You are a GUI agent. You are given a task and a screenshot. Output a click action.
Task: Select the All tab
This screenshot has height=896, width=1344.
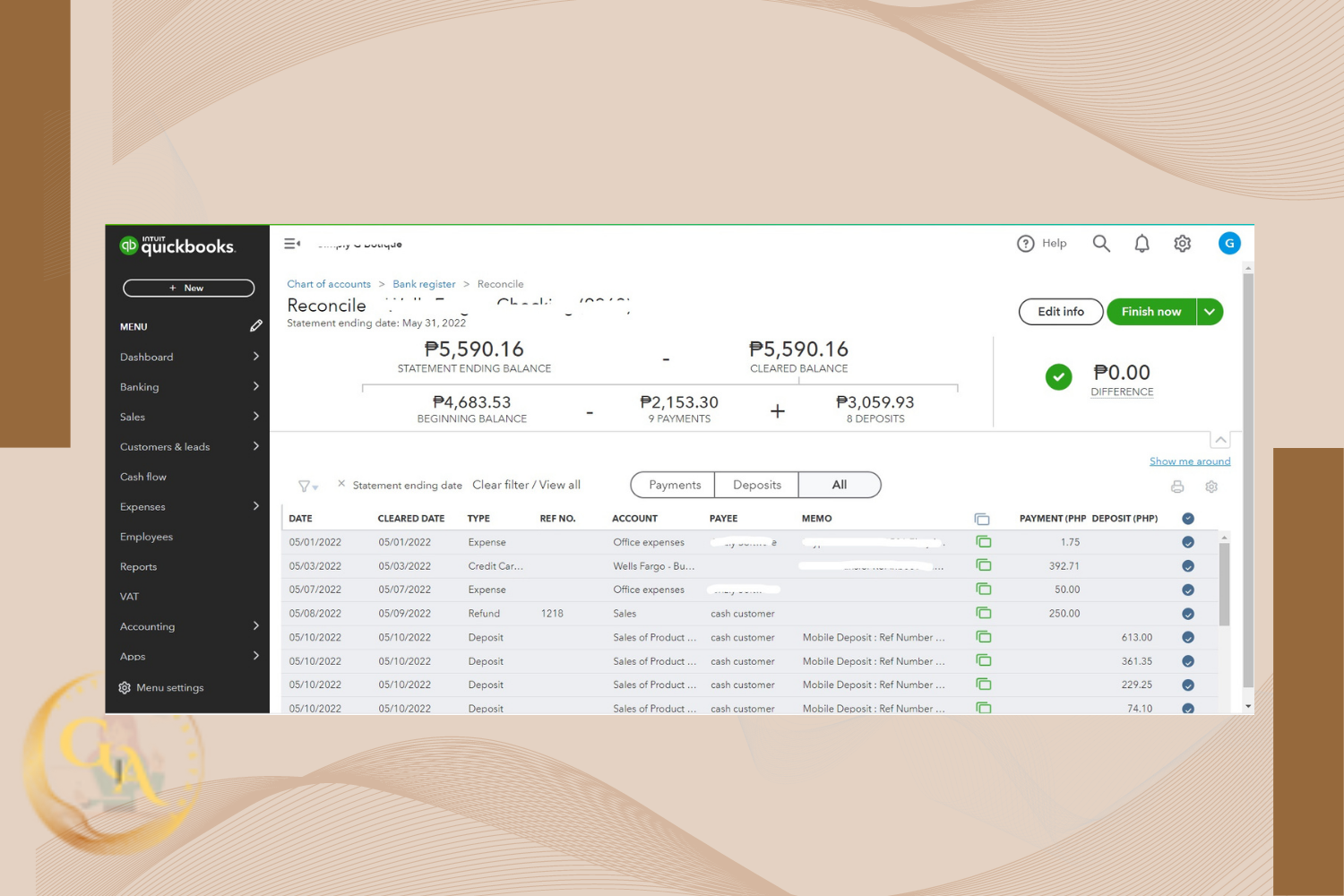point(840,485)
